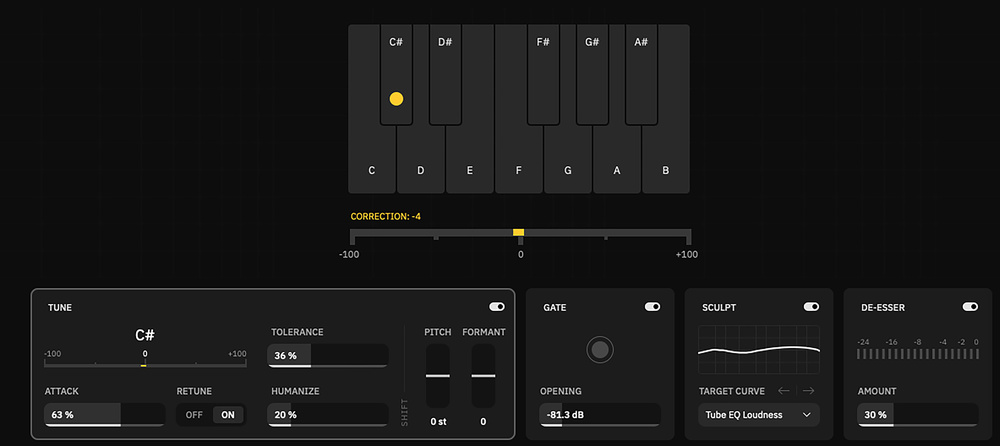Click the Attack 63 % slider
1000x446 pixels.
coord(104,414)
